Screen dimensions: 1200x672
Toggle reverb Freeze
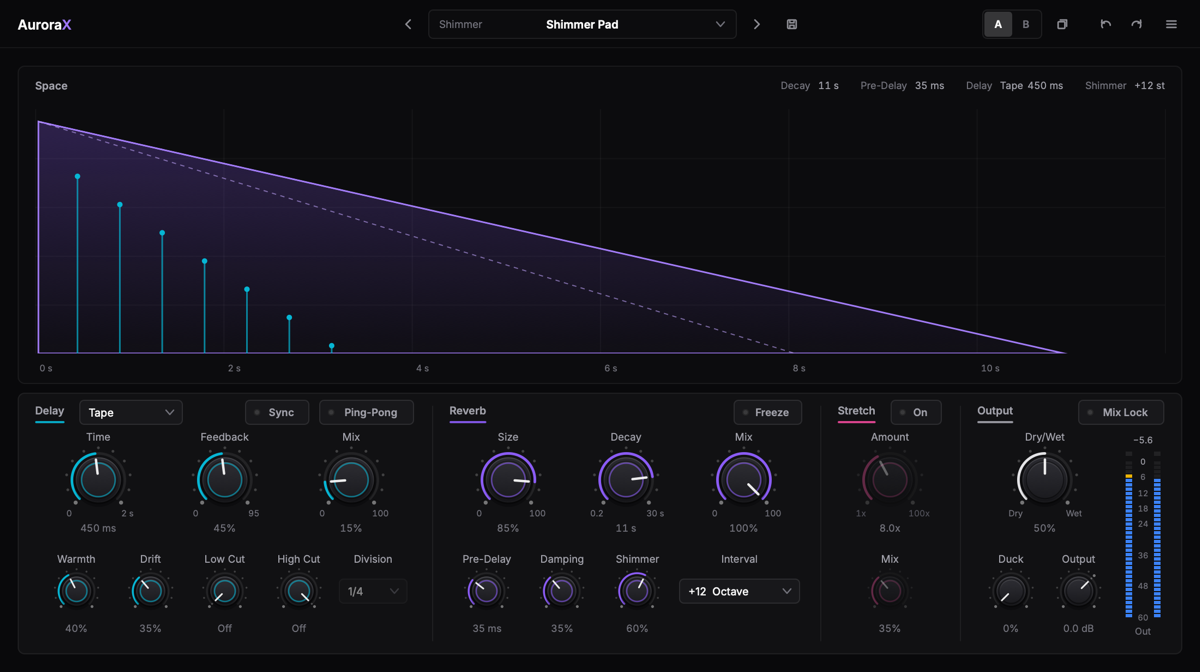767,412
